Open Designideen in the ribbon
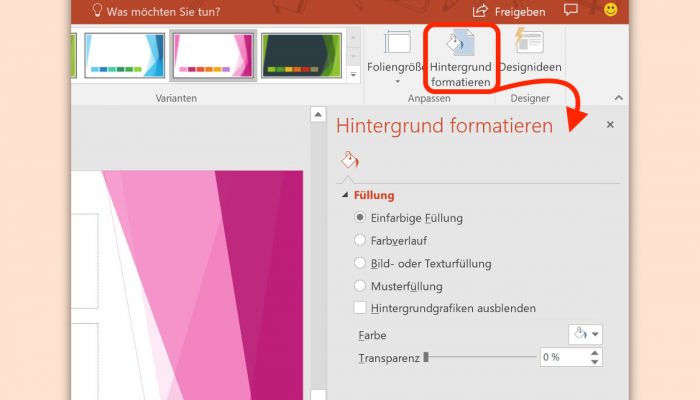Image resolution: width=700 pixels, height=400 pixels. pyautogui.click(x=530, y=50)
